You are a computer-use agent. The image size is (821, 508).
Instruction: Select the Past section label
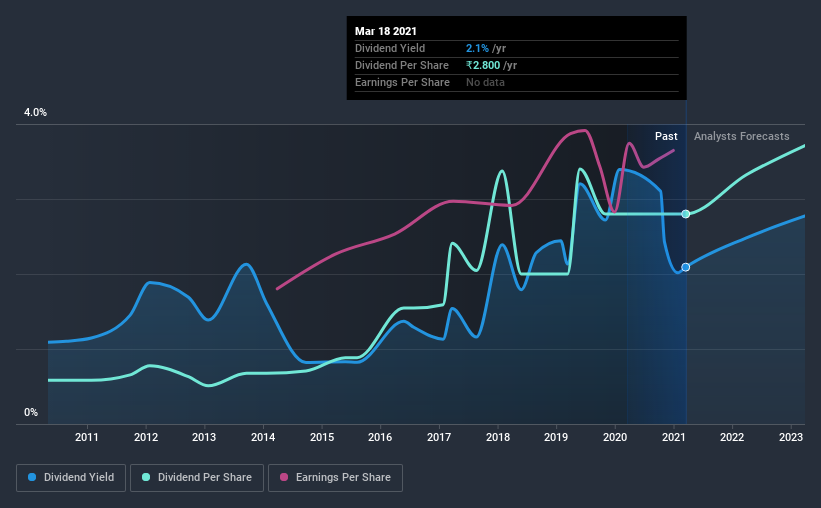[666, 136]
